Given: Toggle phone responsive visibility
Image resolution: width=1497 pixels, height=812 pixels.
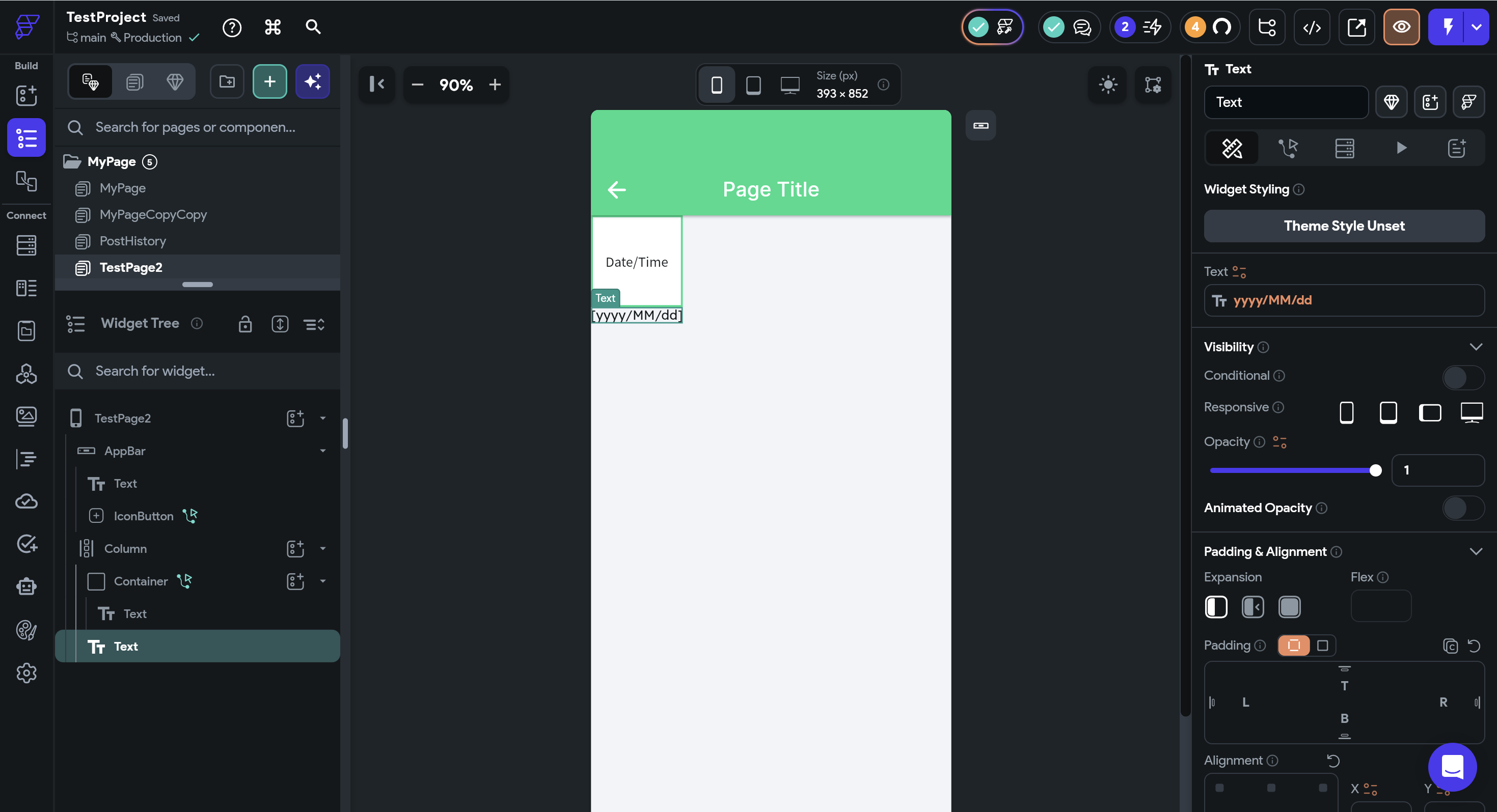Looking at the screenshot, I should pos(1346,412).
